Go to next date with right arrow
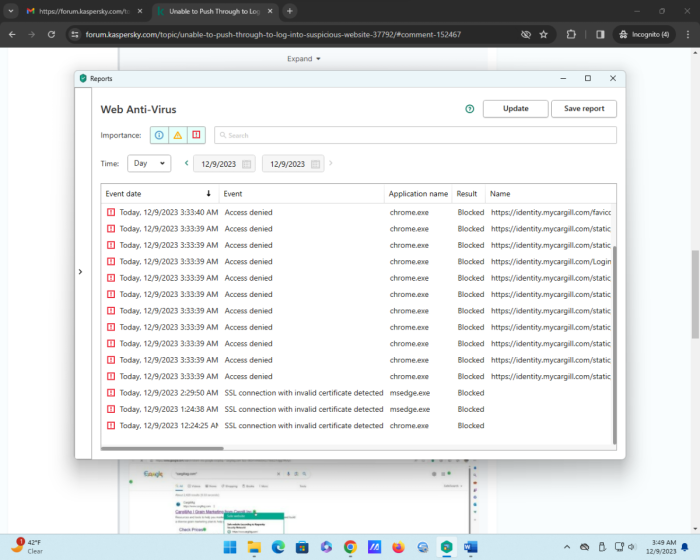 click(x=330, y=163)
